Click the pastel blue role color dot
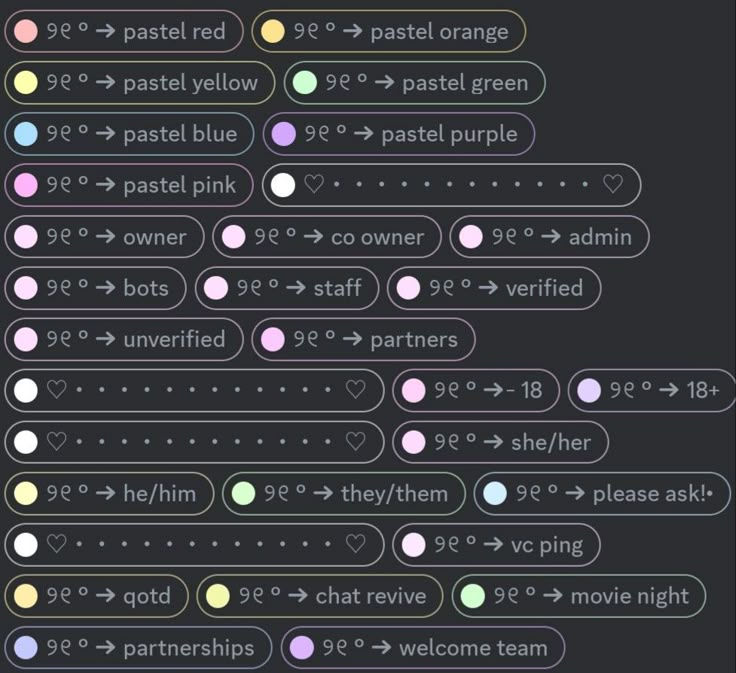Screen dimensions: 736x673 tap(26, 134)
